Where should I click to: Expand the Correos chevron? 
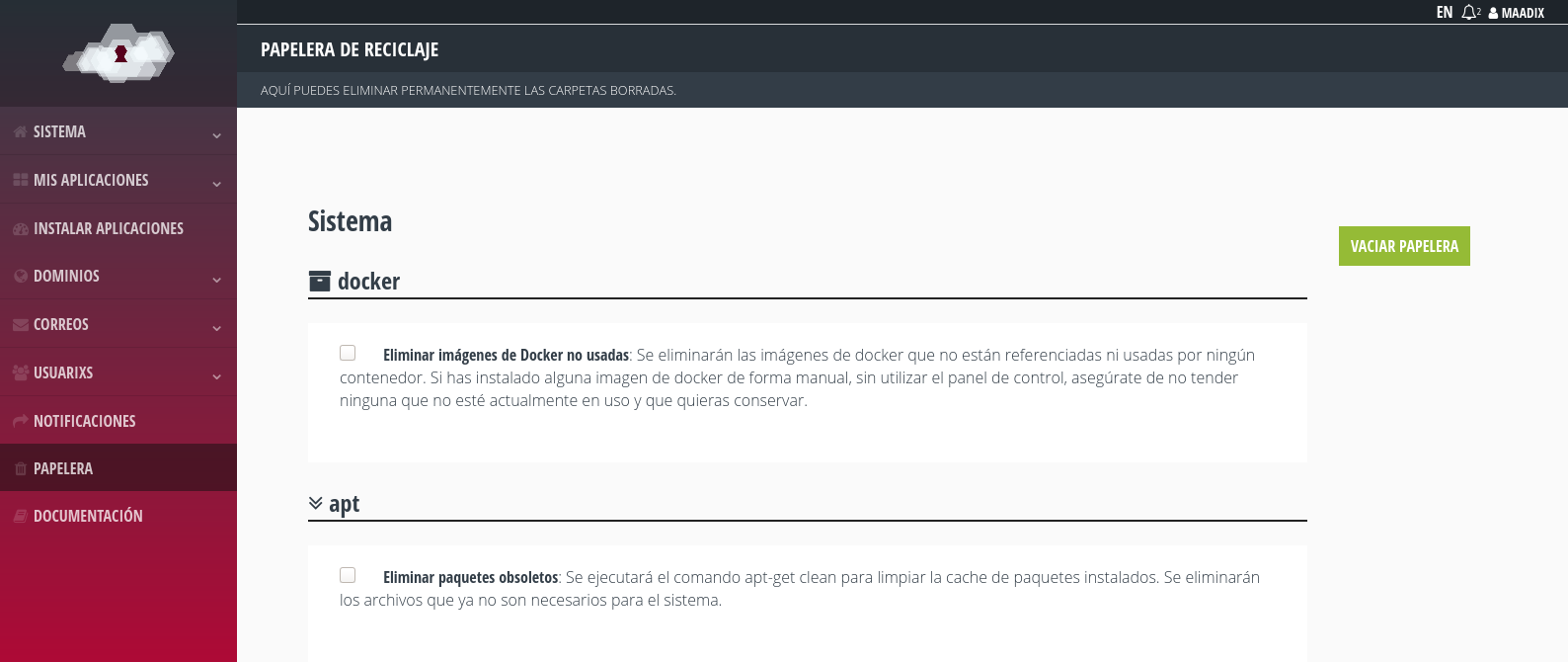[x=216, y=327]
